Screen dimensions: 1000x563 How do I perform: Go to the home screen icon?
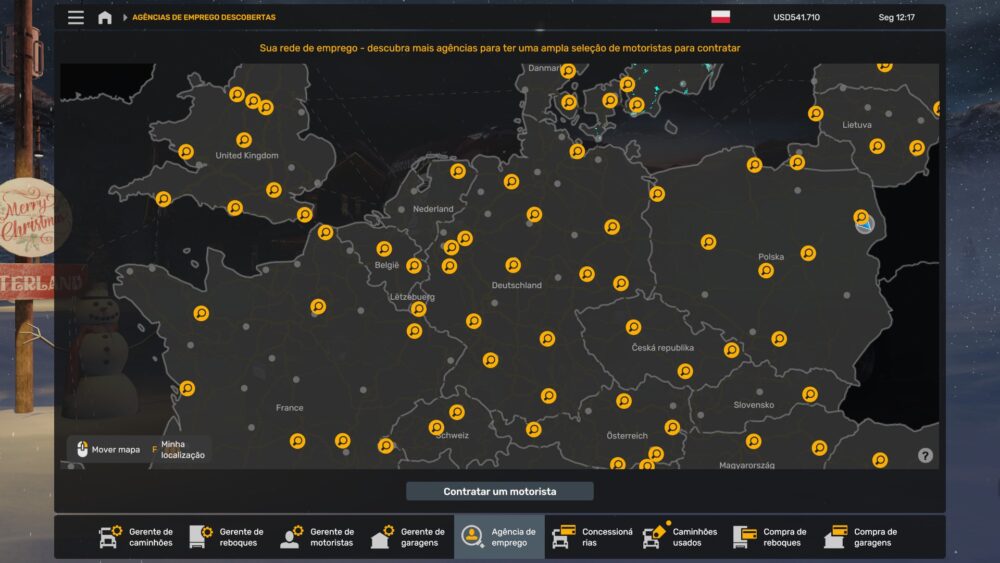[x=105, y=17]
